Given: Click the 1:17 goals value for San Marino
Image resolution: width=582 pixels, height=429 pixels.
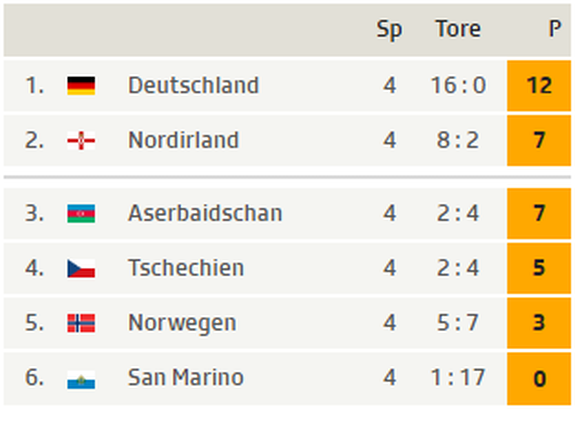Looking at the screenshot, I should point(458,377).
